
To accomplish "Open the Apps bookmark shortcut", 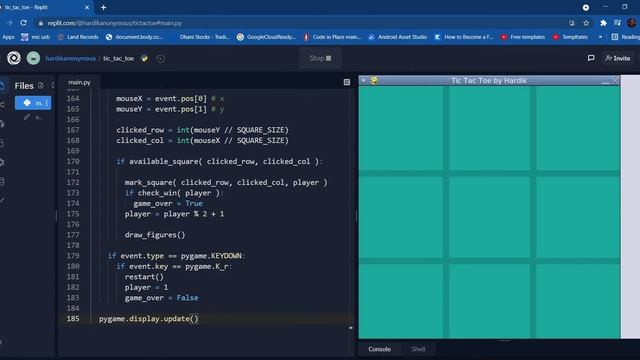I will 8,37.
